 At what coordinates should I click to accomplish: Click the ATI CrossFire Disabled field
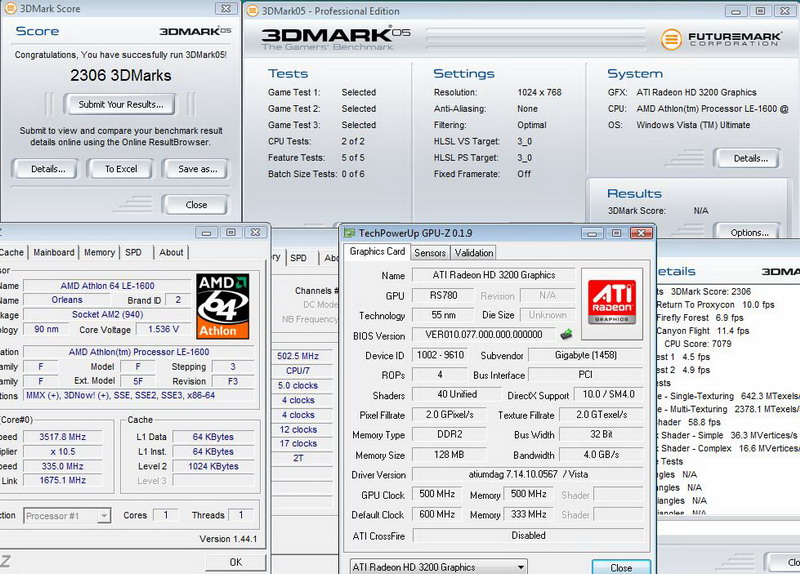coord(528,535)
